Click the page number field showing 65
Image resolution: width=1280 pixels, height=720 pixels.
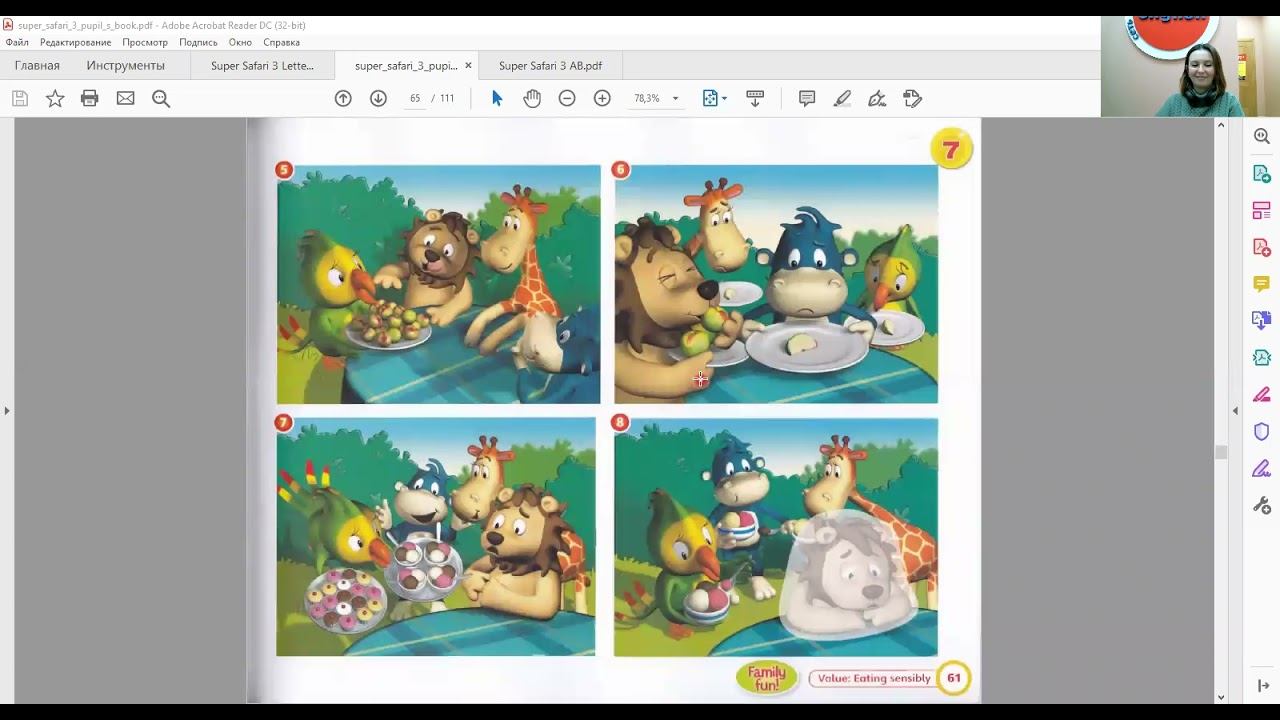point(415,98)
